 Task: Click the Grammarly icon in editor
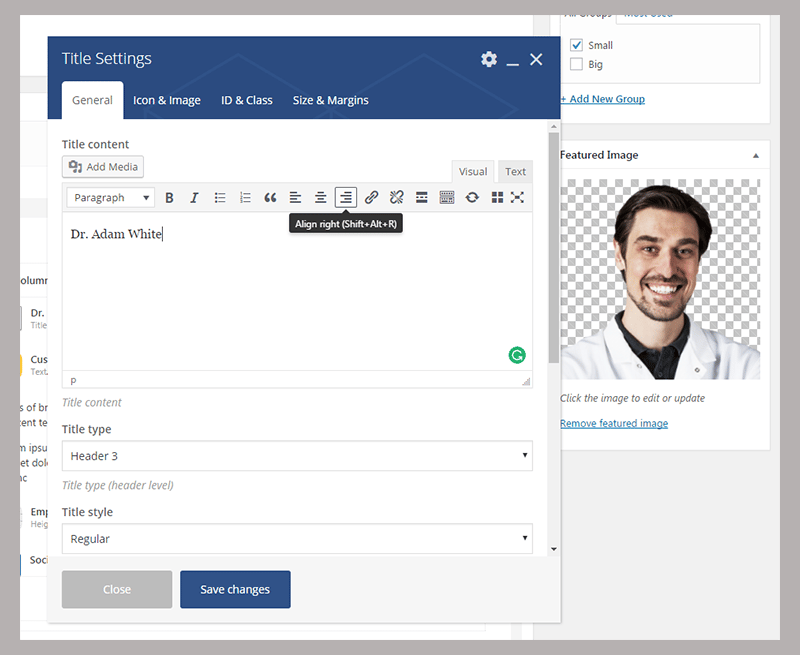517,355
